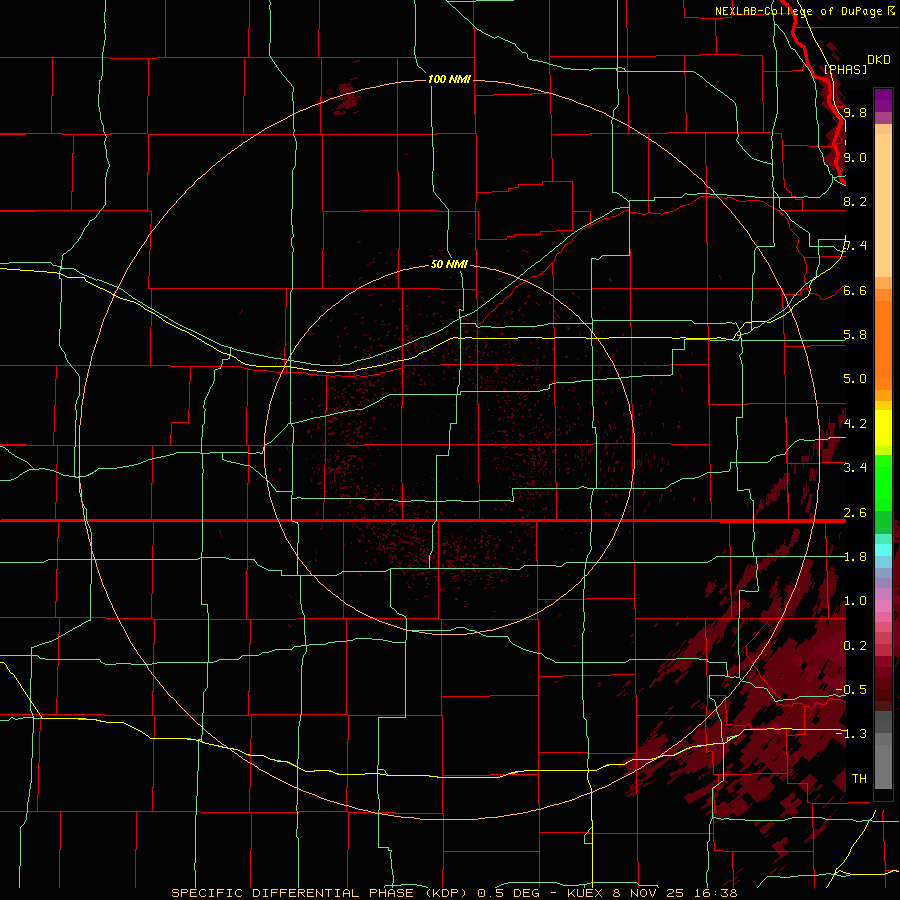Click the 1.8 scale value
The width and height of the screenshot is (900, 900).
[x=855, y=557]
